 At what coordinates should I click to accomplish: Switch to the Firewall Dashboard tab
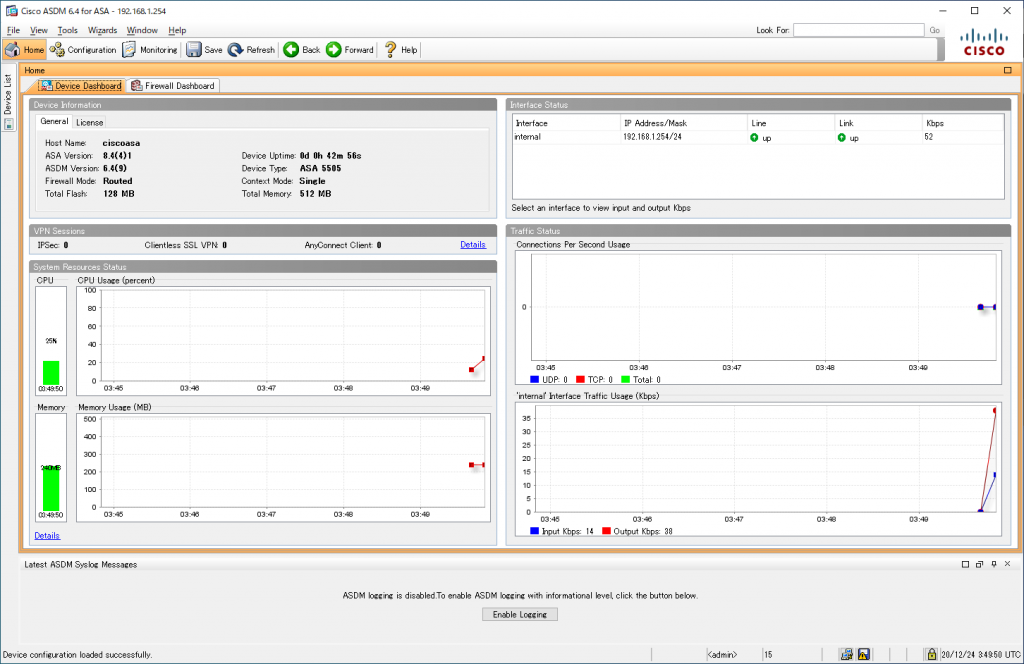(173, 86)
